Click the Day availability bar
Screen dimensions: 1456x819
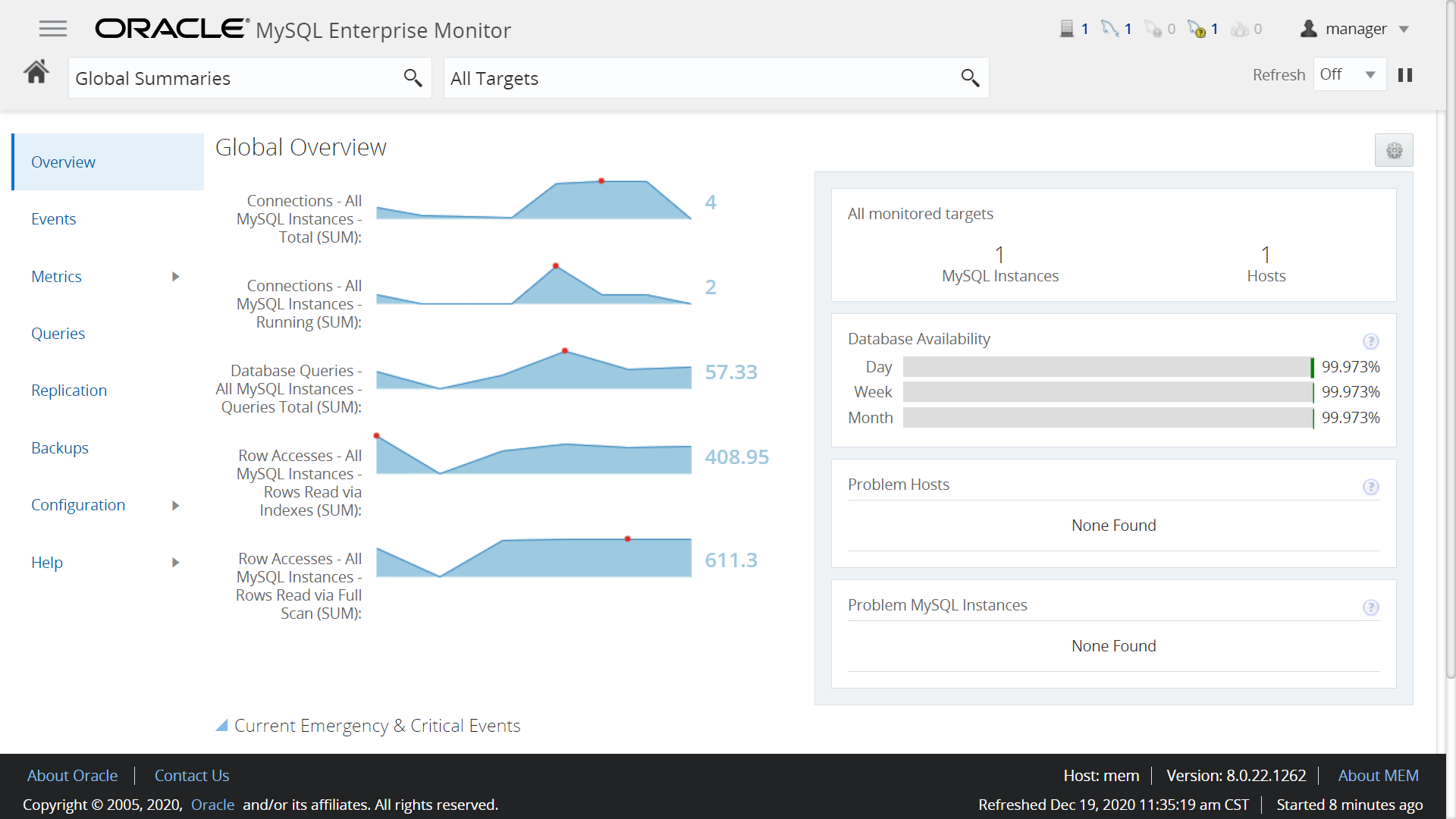1107,367
